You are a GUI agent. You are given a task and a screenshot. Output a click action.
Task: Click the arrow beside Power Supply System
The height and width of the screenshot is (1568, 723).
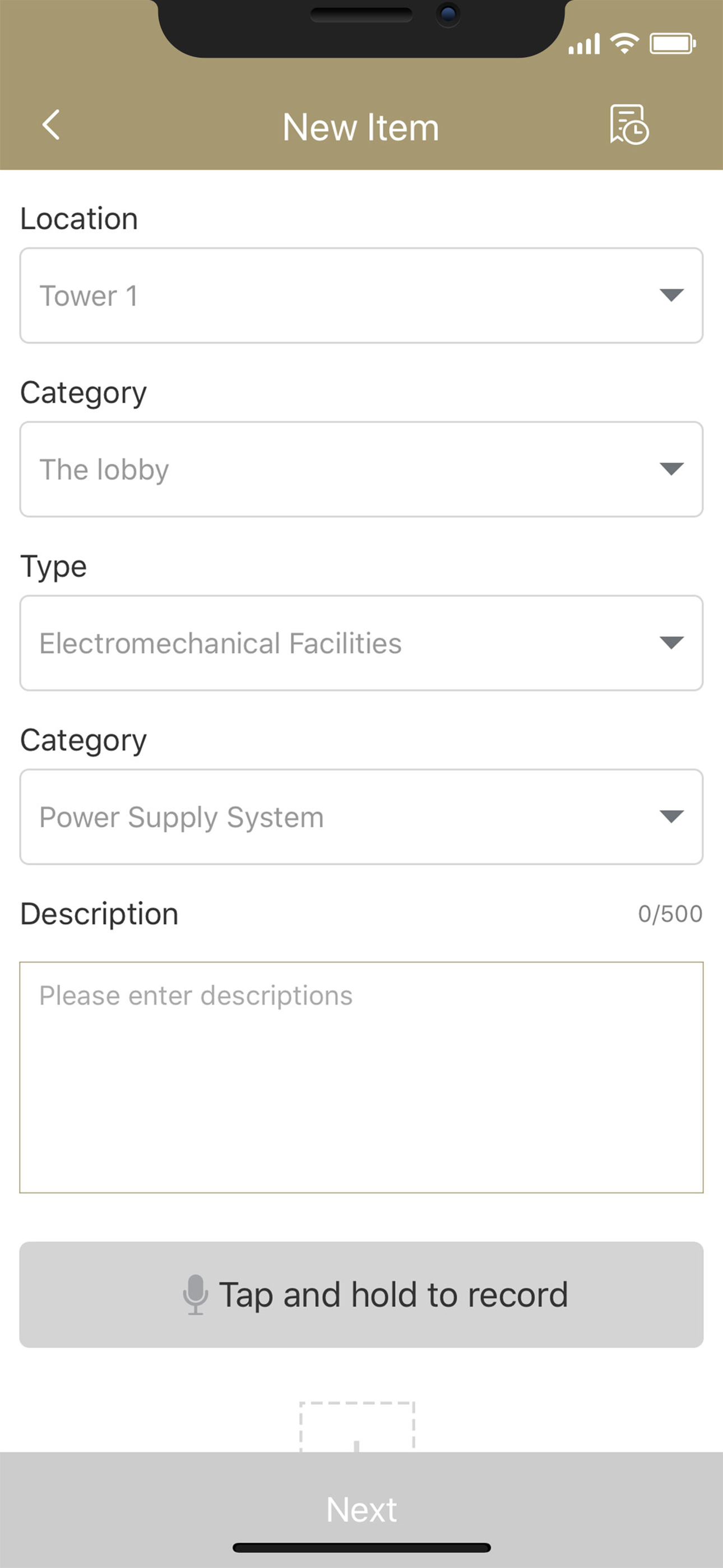(x=672, y=817)
